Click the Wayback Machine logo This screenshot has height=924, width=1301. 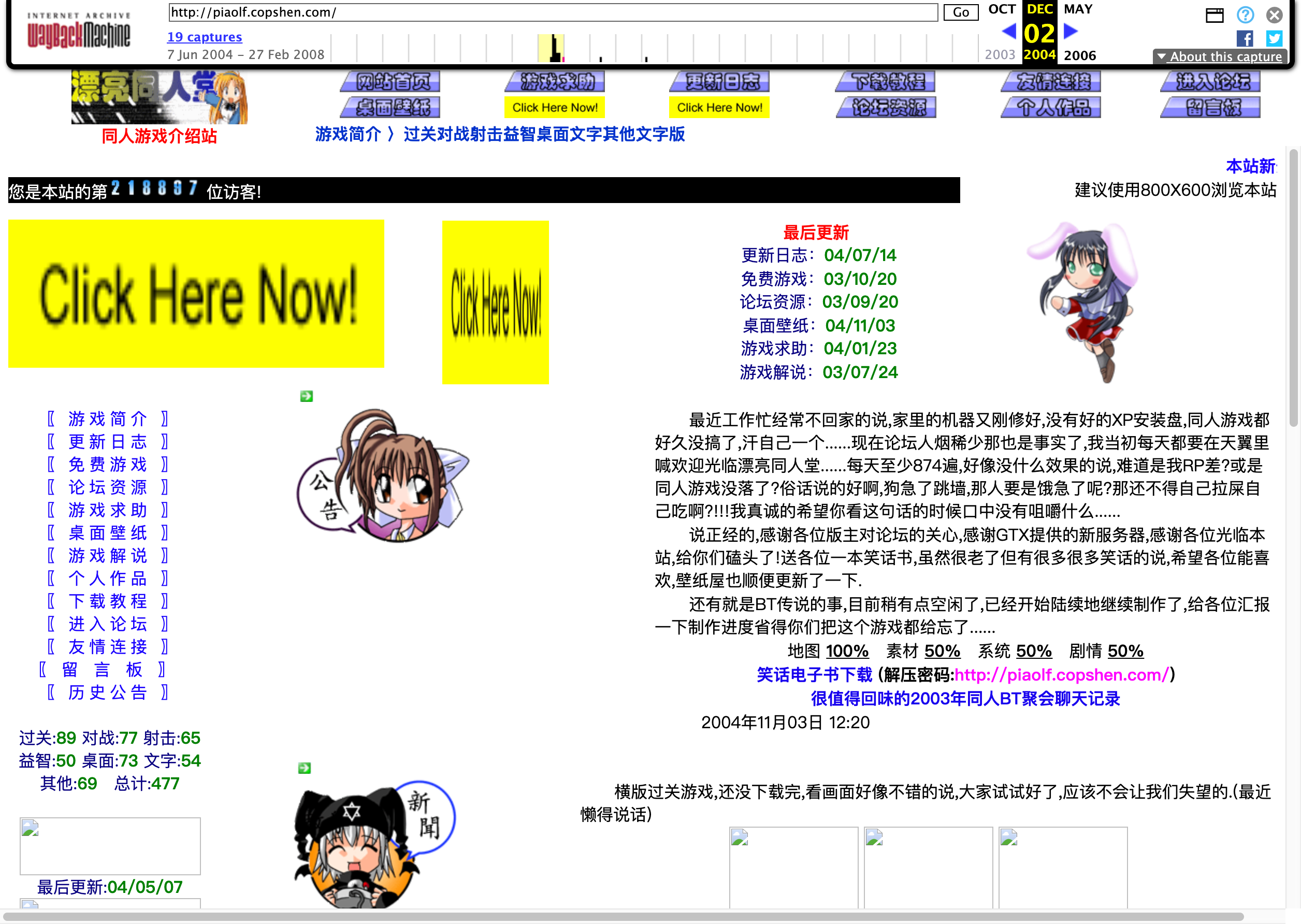[x=79, y=31]
